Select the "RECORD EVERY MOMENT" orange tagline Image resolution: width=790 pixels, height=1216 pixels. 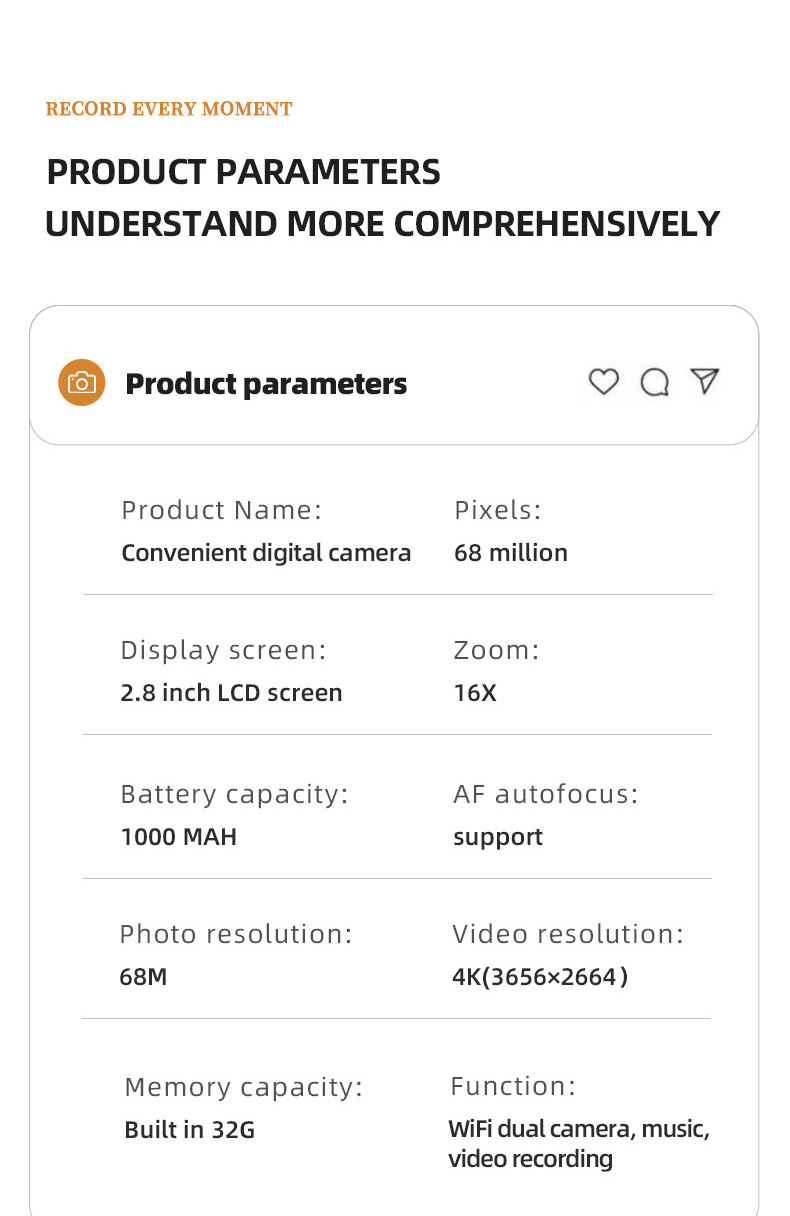(169, 109)
